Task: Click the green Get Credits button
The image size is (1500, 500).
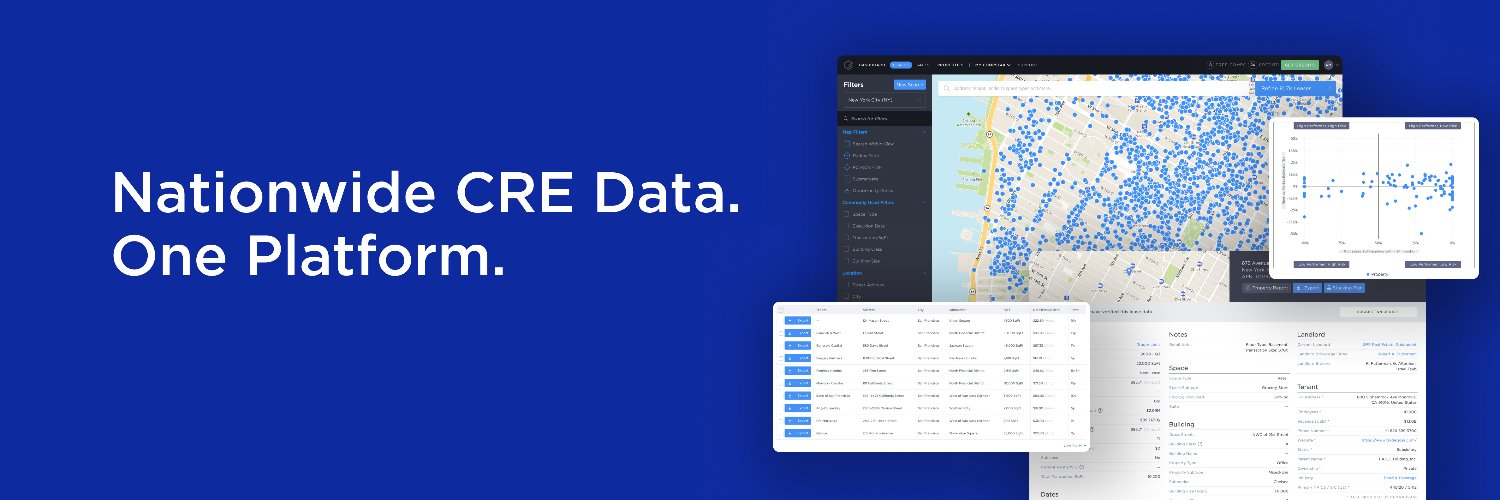Action: pyautogui.click(x=1299, y=64)
